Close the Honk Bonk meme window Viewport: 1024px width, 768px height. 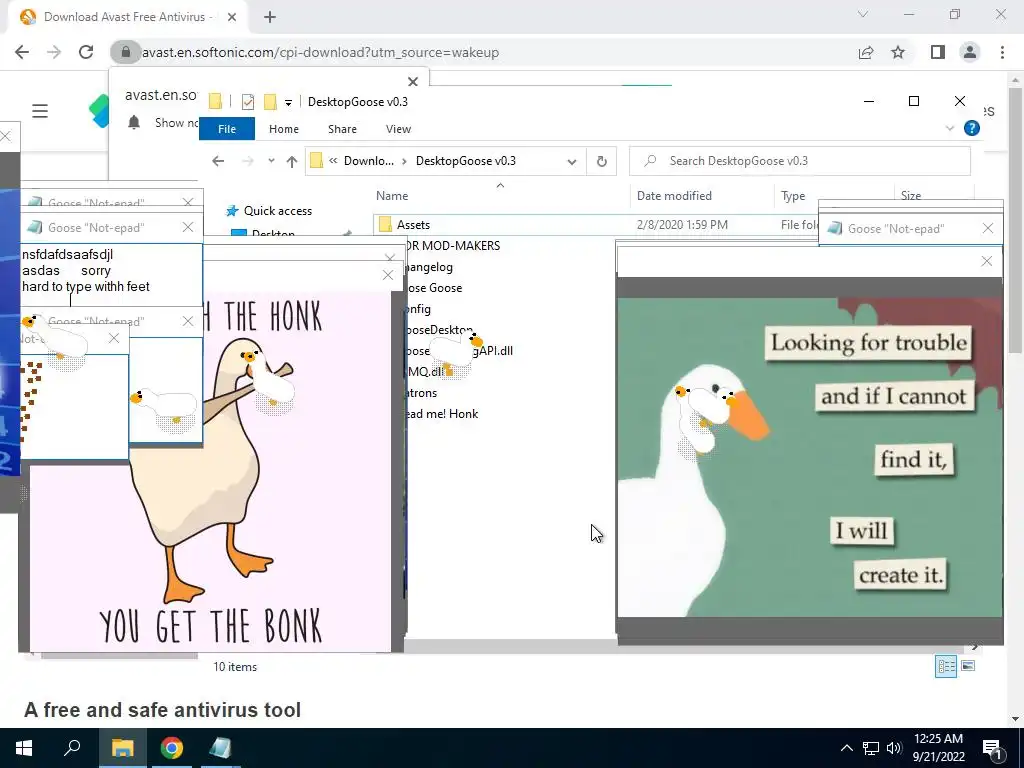388,275
